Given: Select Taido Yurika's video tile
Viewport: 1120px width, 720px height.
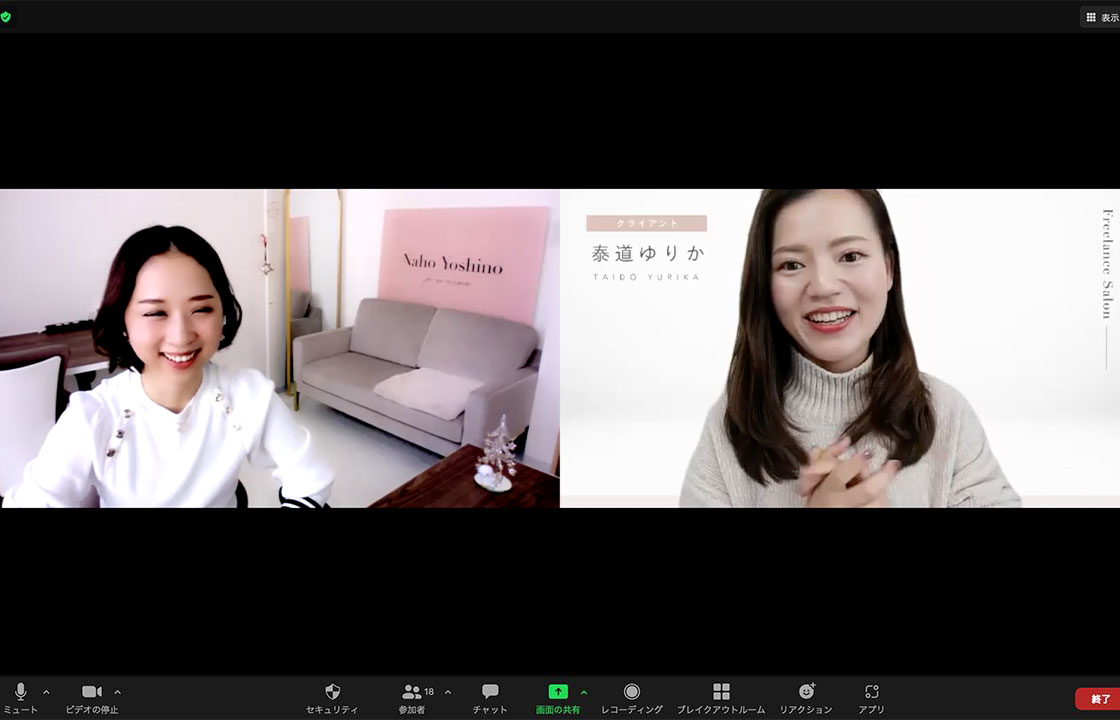Looking at the screenshot, I should click(840, 348).
